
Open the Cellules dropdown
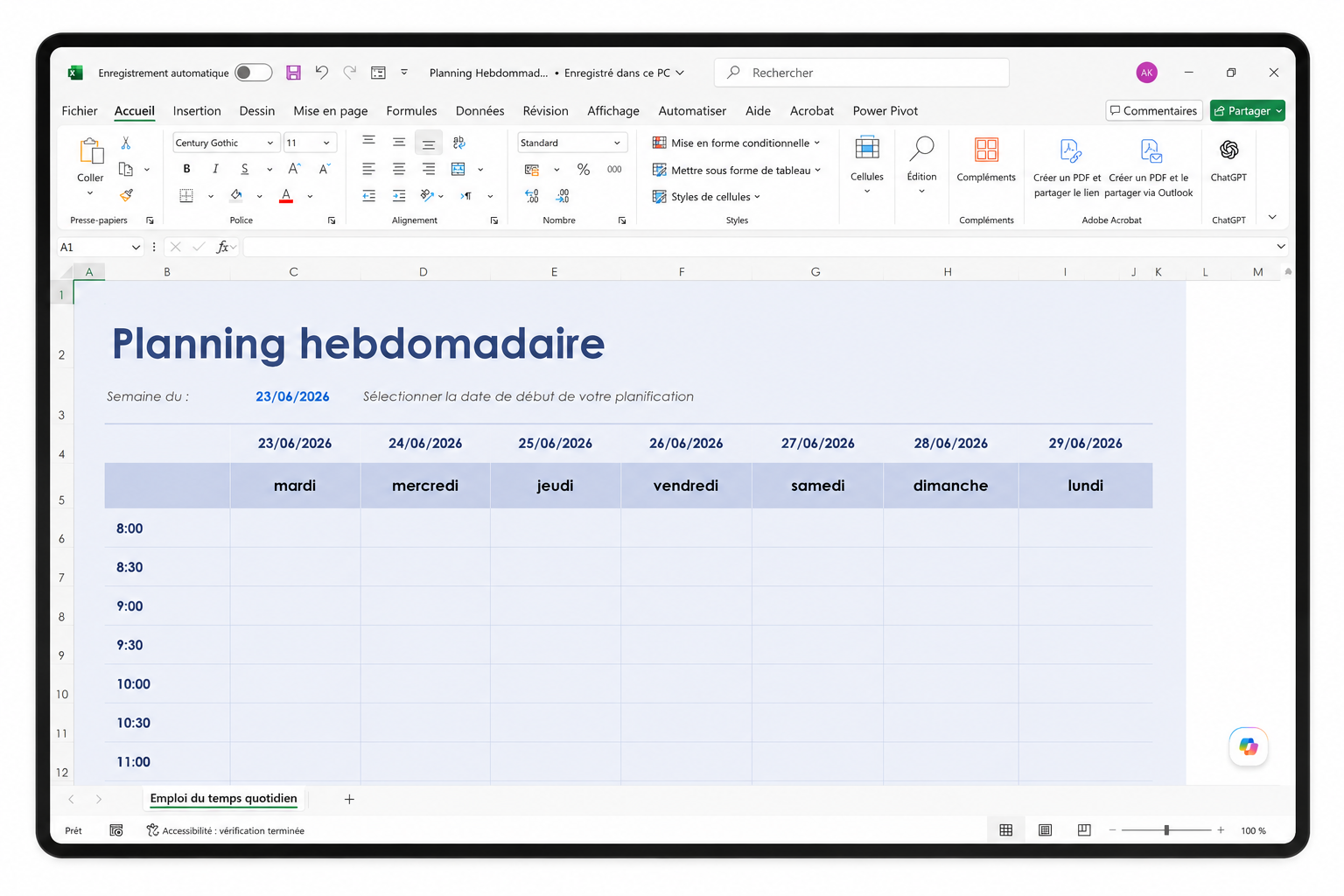click(x=867, y=165)
